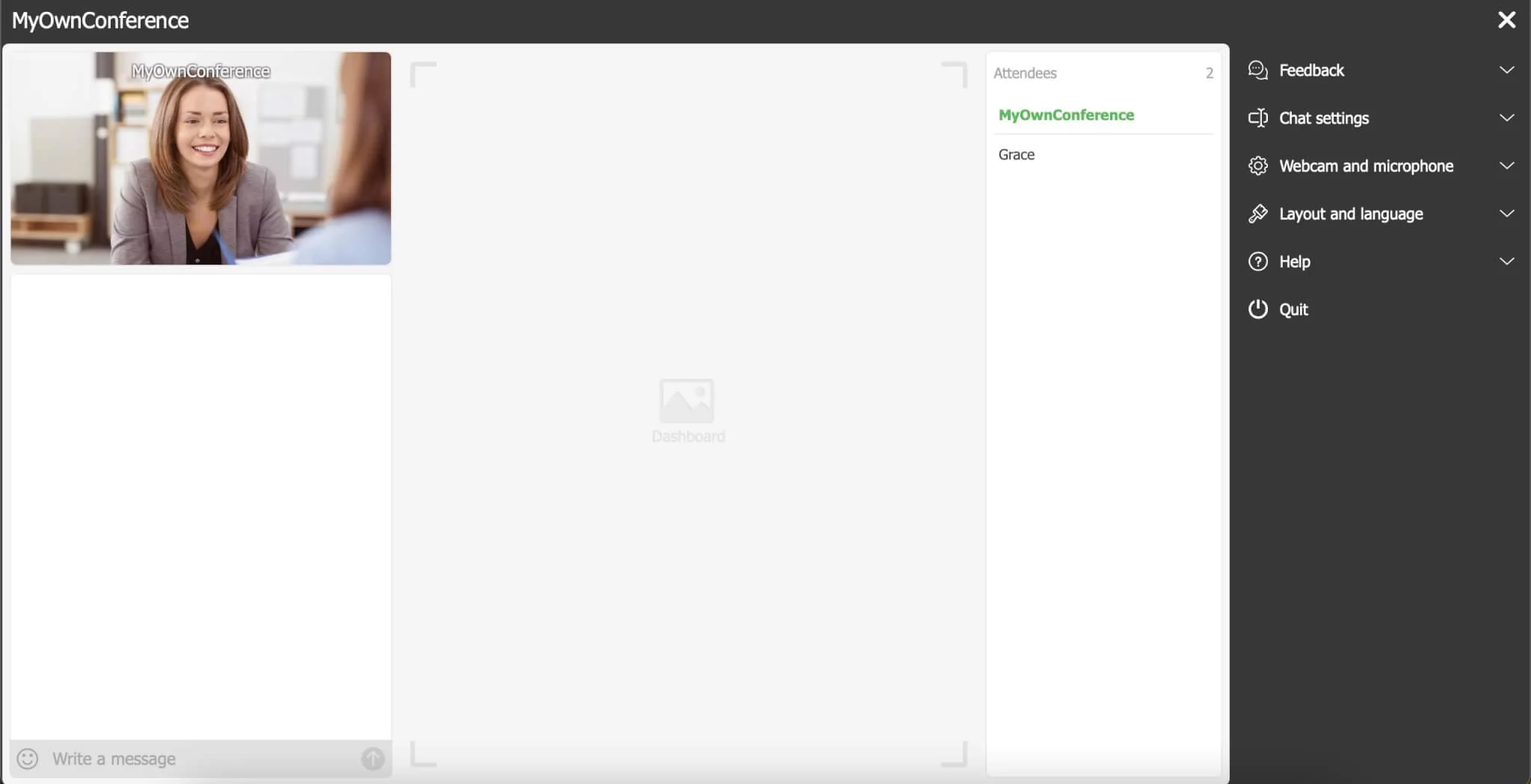Open the Feedback speech bubble icon
Screen dimensions: 1531x784
click(1257, 70)
